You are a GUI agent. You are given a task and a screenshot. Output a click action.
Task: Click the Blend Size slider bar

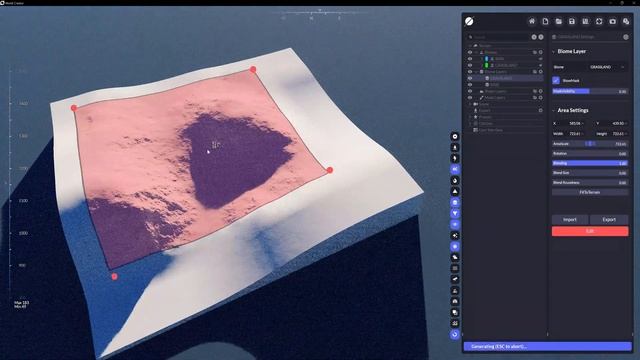pyautogui.click(x=590, y=173)
